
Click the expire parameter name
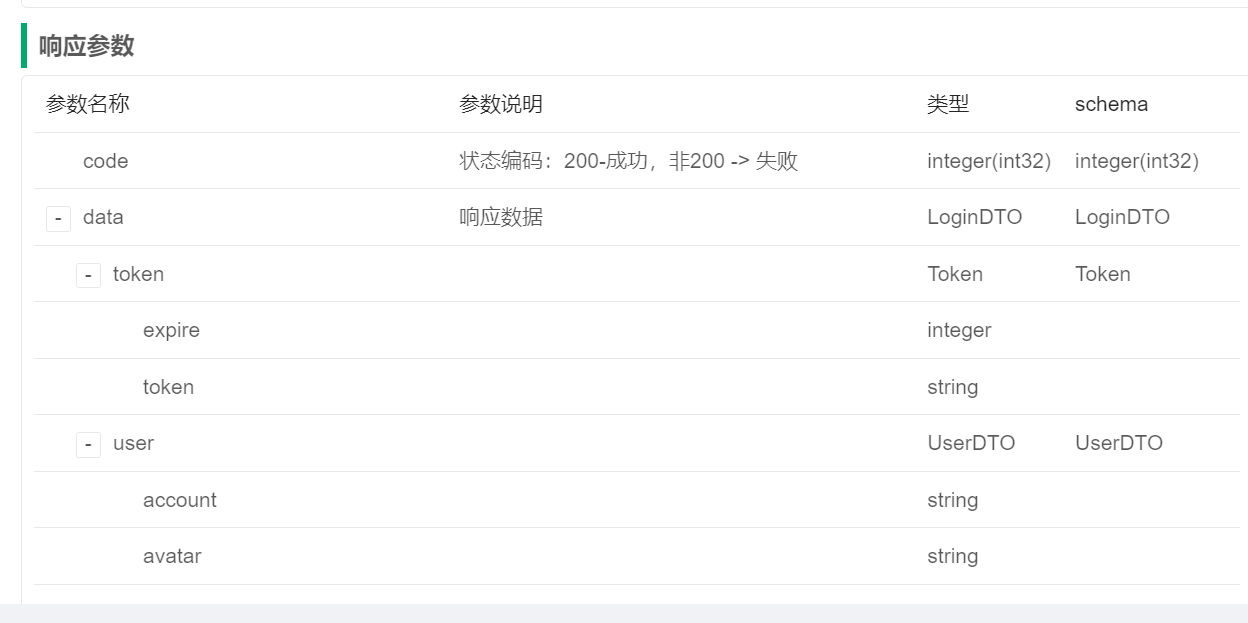tap(171, 330)
